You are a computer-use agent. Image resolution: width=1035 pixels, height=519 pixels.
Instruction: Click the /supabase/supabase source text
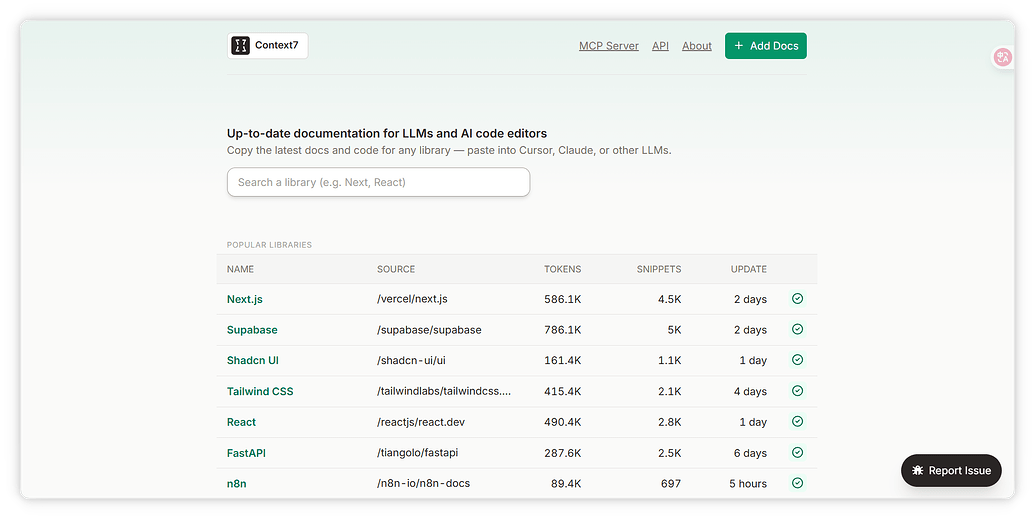pyautogui.click(x=429, y=329)
